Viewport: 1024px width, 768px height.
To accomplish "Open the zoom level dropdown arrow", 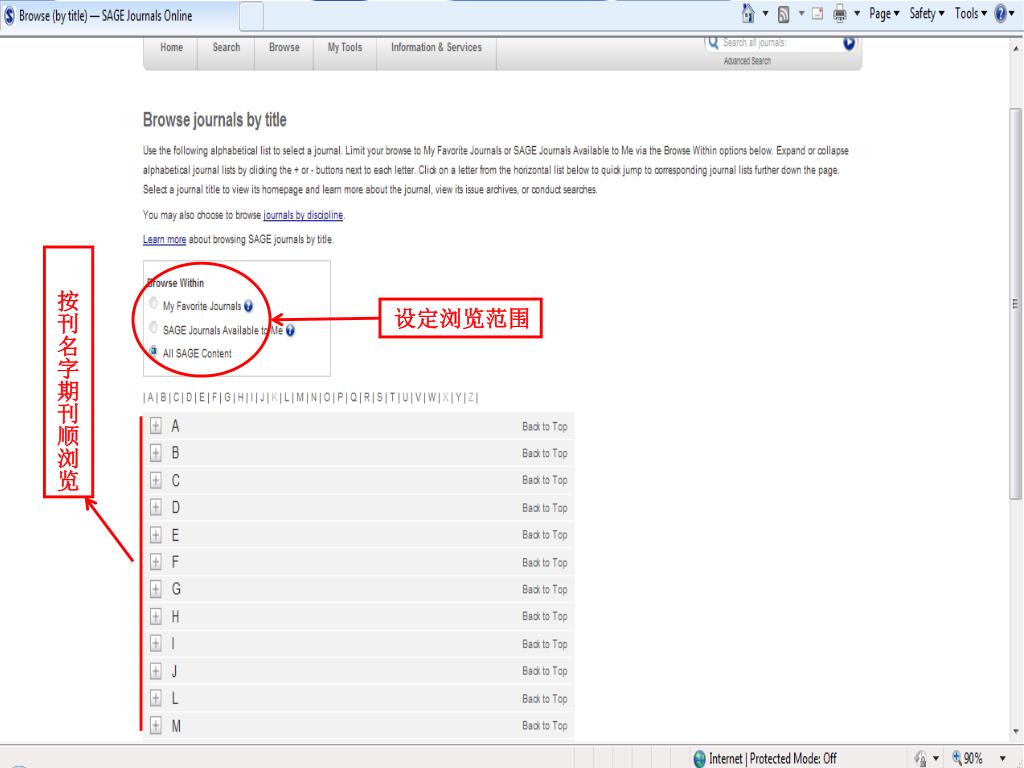I will click(1002, 758).
